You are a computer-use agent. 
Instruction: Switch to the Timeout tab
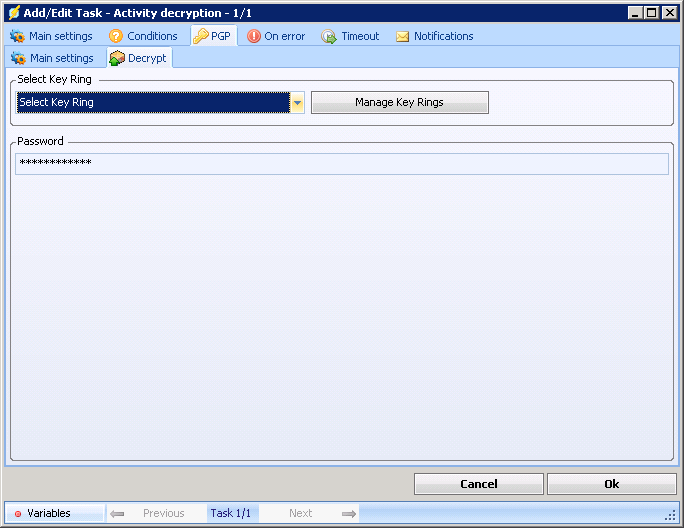click(360, 36)
